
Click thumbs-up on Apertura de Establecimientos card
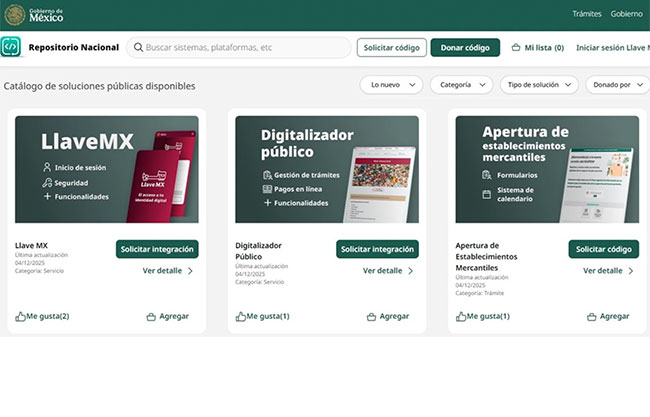pyautogui.click(x=461, y=316)
